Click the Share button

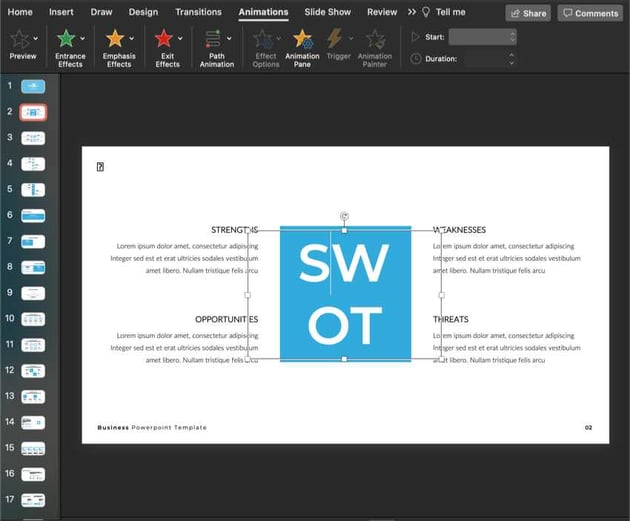(527, 13)
